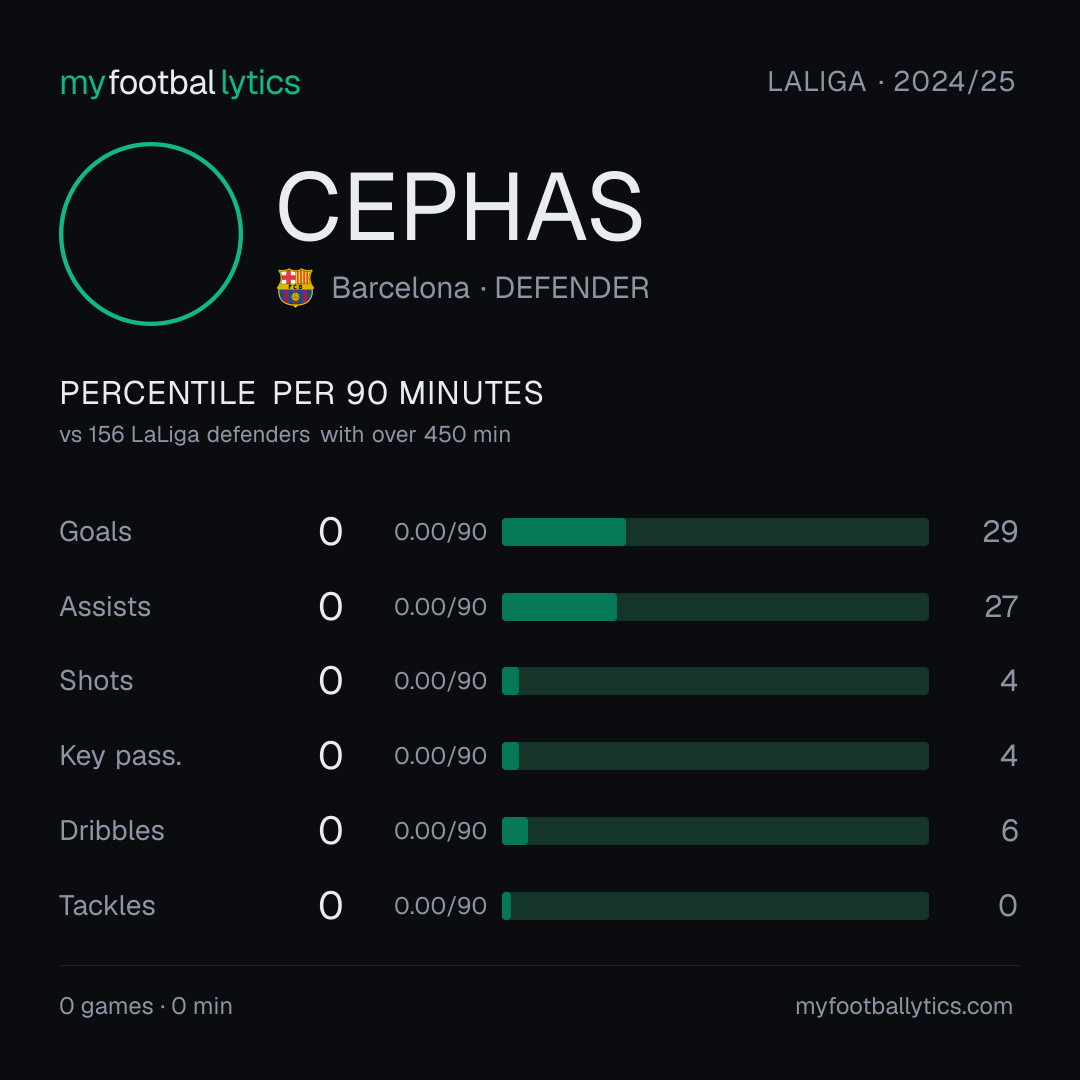Click the Barcelona club crest icon

click(x=295, y=287)
